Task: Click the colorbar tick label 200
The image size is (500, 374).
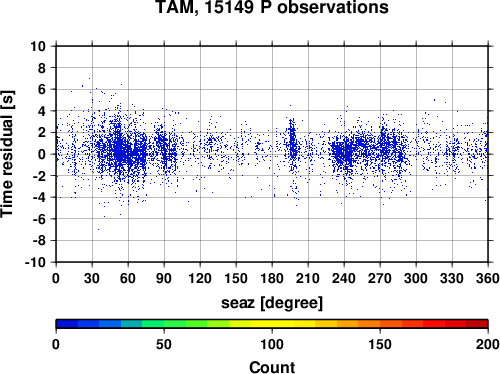Action: (x=488, y=344)
